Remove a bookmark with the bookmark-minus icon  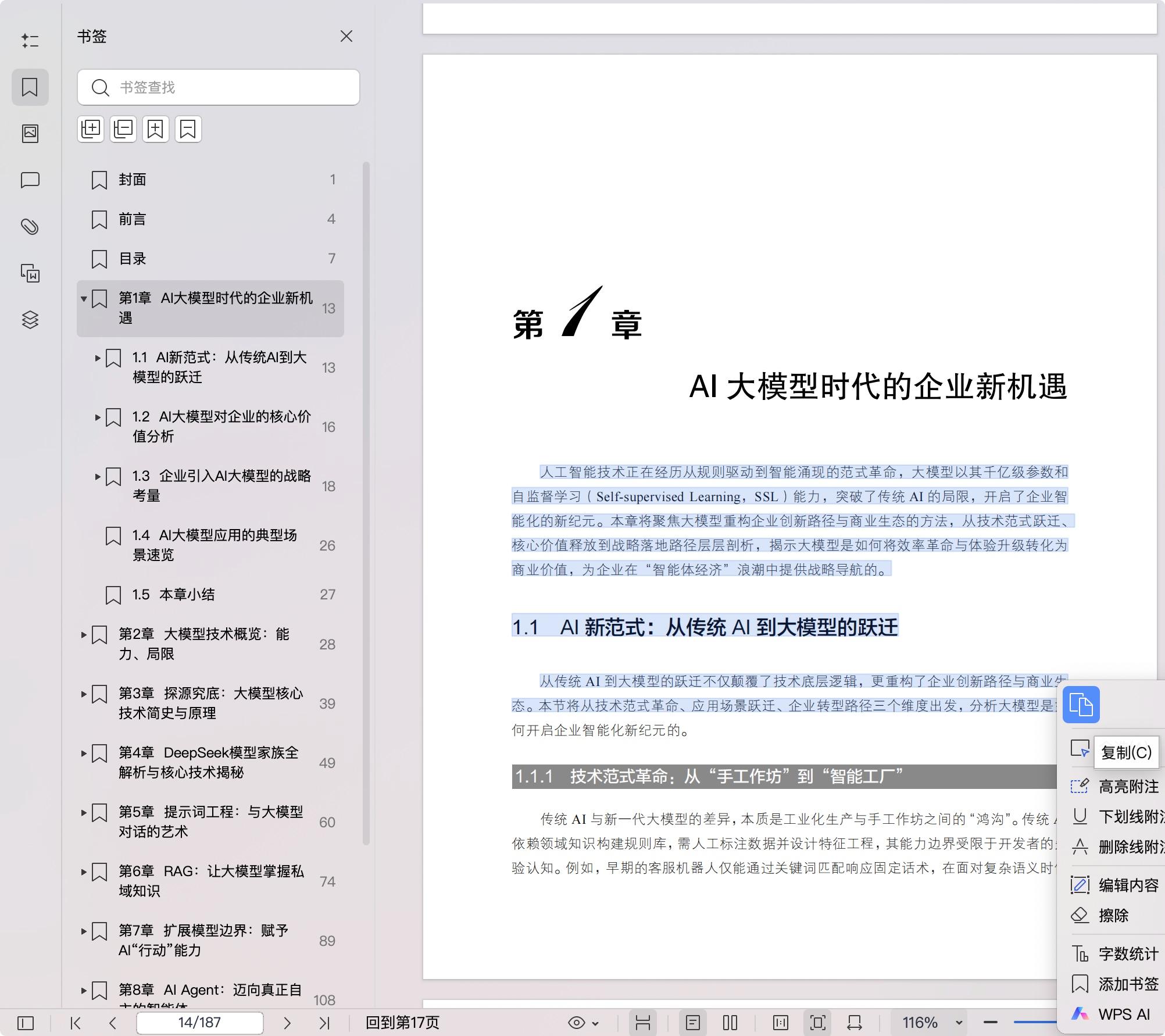(187, 129)
